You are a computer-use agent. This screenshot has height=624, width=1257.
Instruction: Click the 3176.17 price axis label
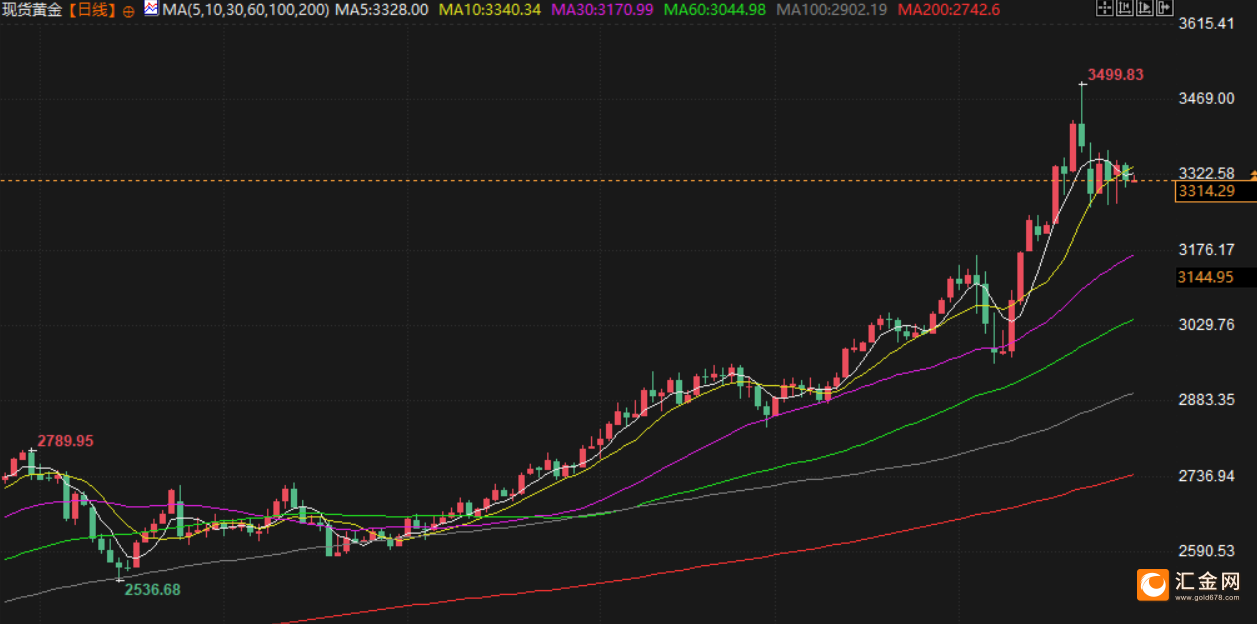pyautogui.click(x=1208, y=249)
